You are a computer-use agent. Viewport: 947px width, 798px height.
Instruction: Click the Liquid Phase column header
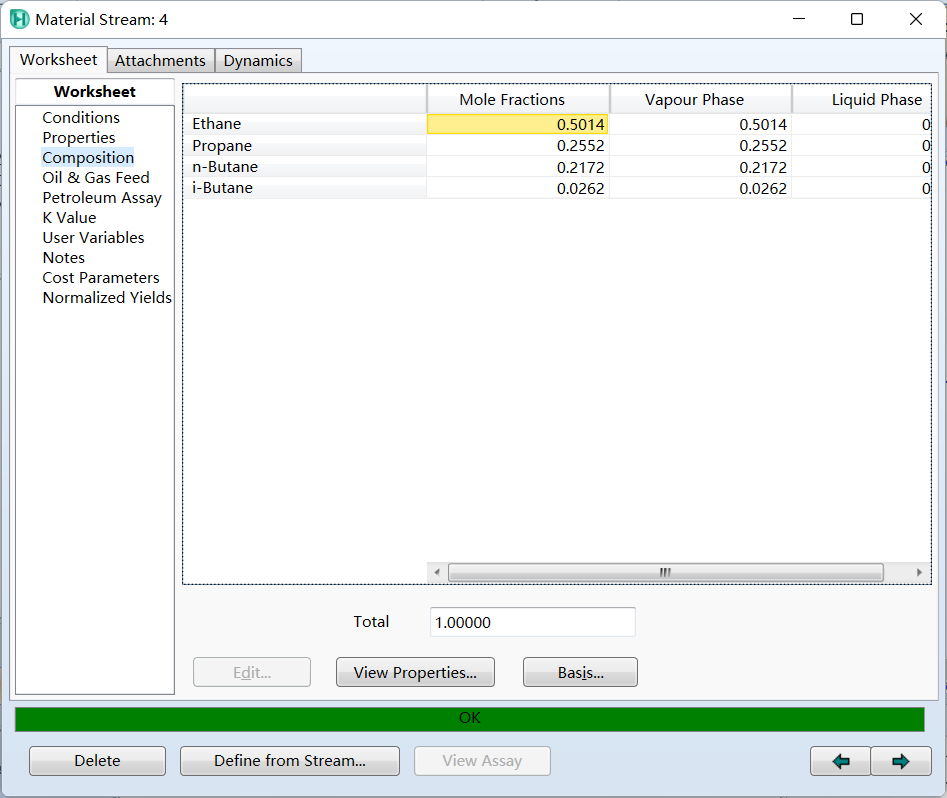tap(862, 100)
